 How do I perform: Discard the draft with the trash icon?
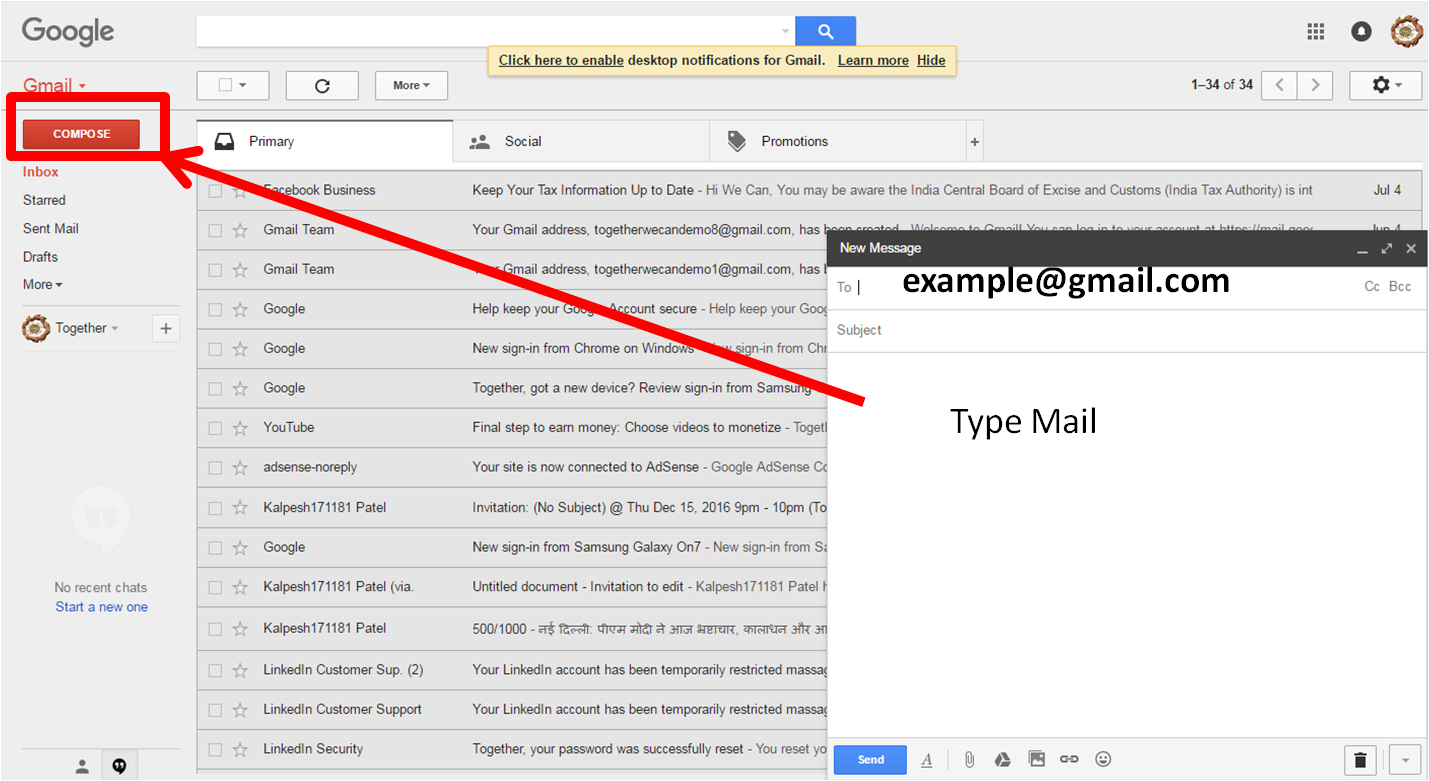(1360, 760)
